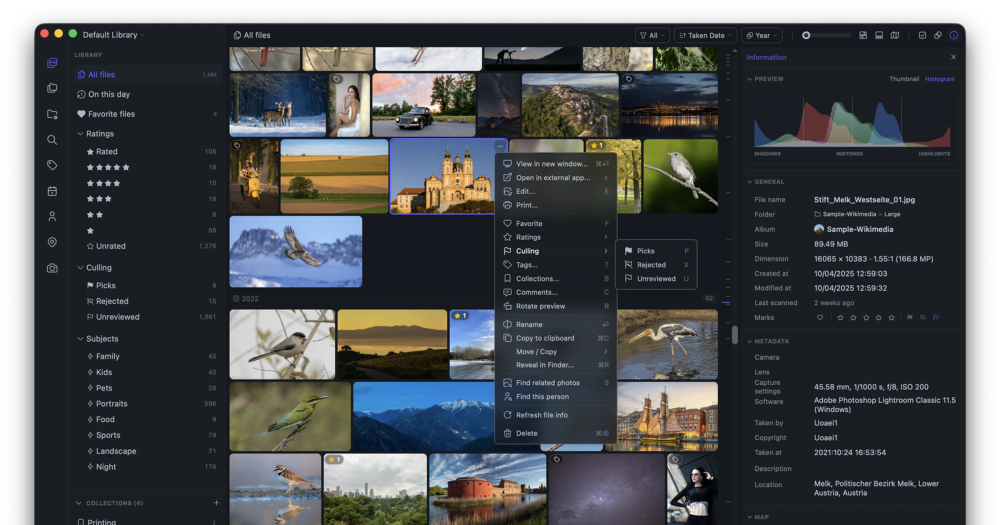
Task: Close the Information panel with the X
Action: [953, 57]
